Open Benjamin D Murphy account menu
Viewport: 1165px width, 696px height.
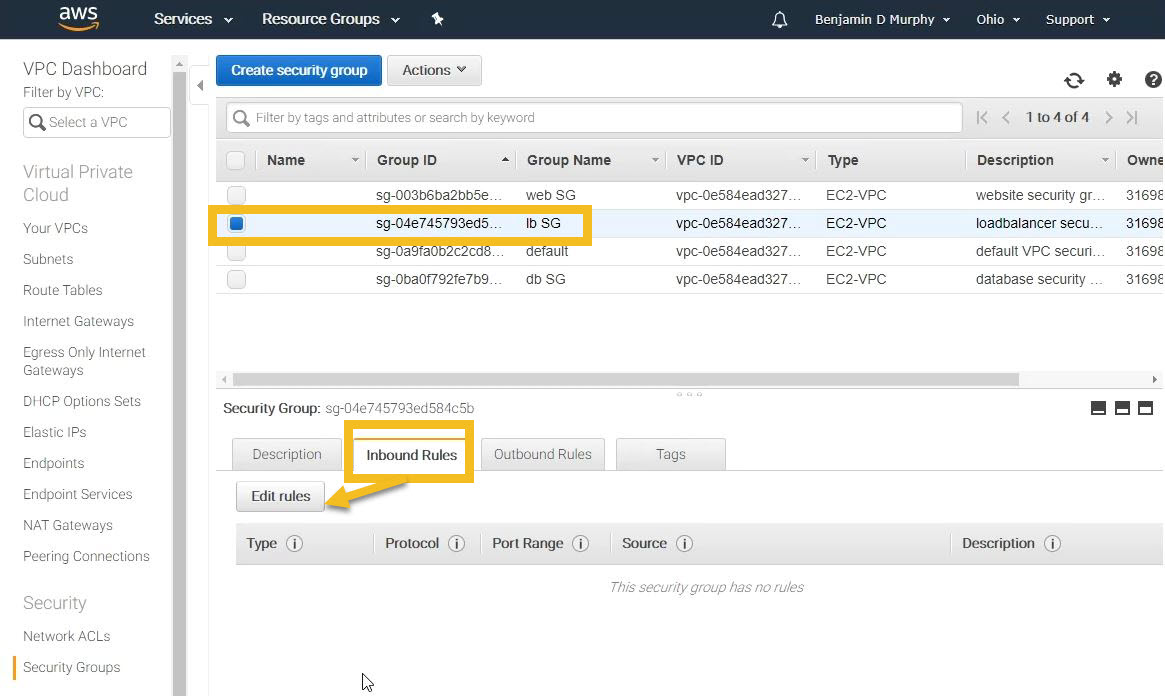pos(882,19)
